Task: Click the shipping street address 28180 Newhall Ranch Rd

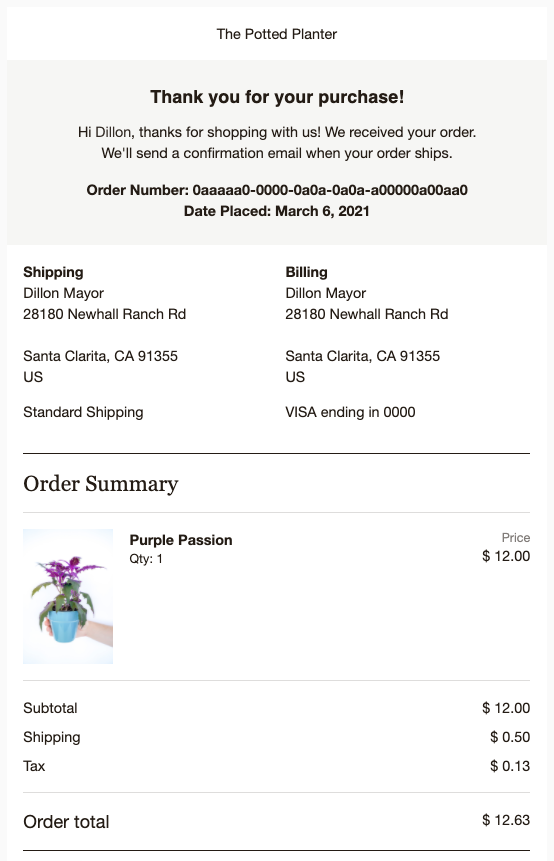Action: pos(104,314)
